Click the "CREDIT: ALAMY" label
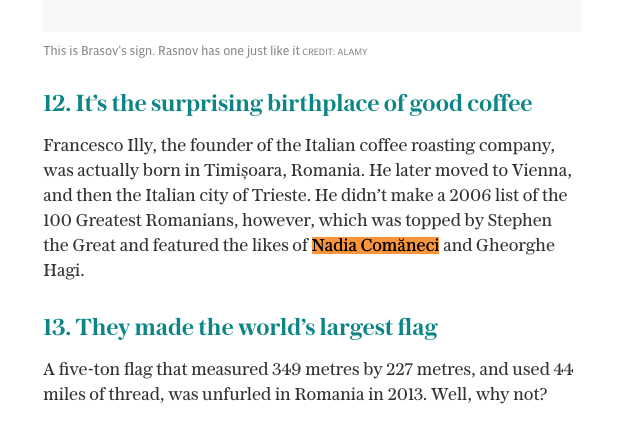This screenshot has width=637, height=429. (334, 52)
